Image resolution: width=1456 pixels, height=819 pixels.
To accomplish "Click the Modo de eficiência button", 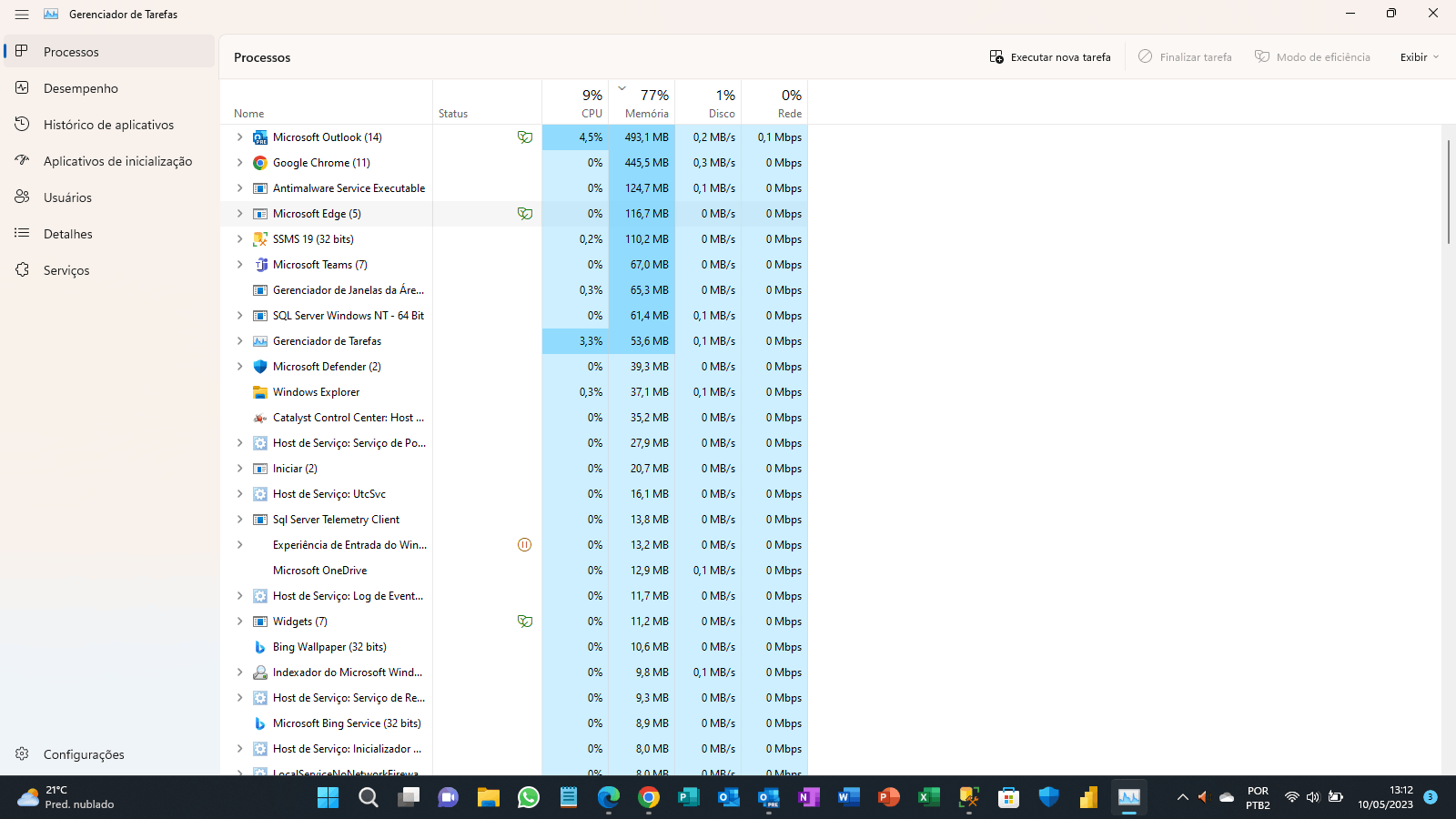I will point(1312,57).
